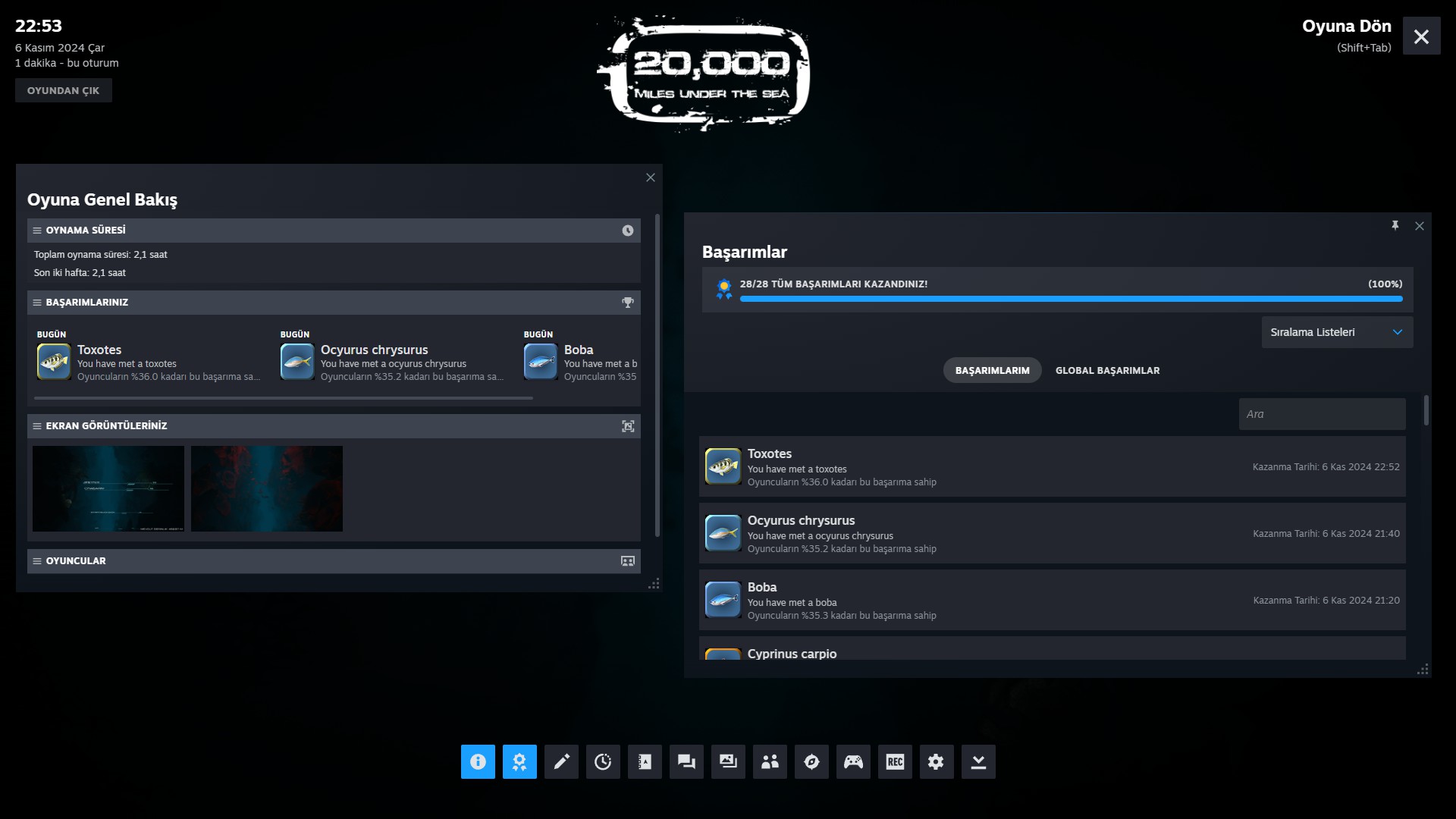Image resolution: width=1456 pixels, height=819 pixels.
Task: Open the Notes pencil icon in toolbar
Action: click(x=561, y=761)
